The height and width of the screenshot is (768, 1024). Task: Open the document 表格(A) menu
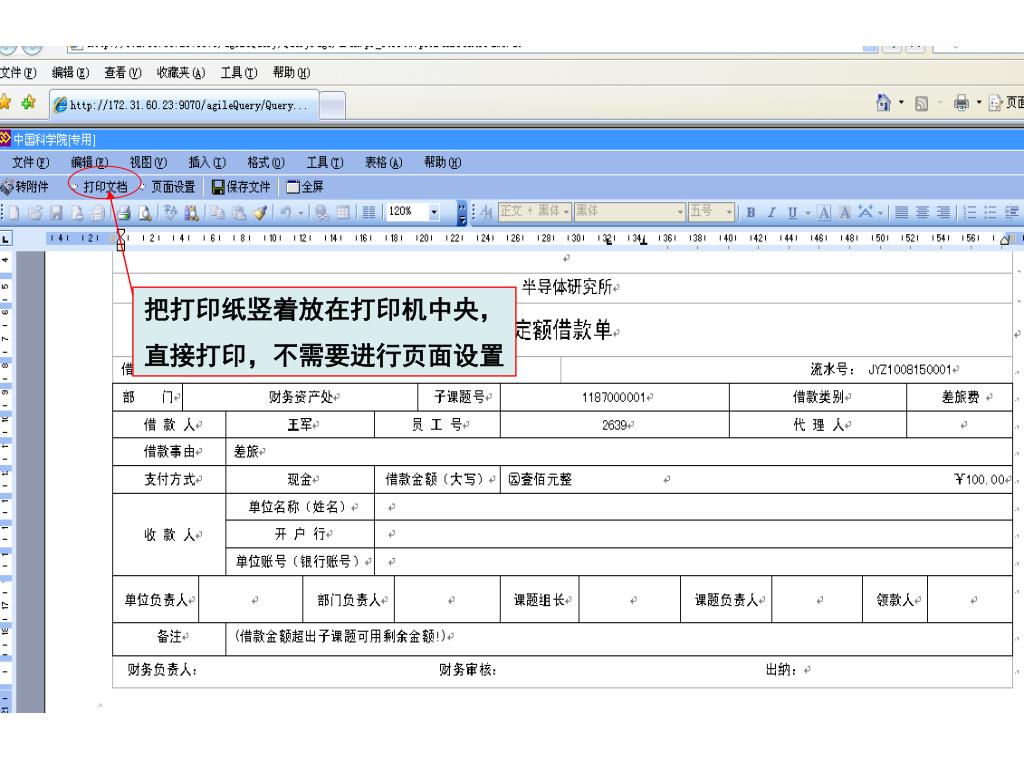point(383,162)
